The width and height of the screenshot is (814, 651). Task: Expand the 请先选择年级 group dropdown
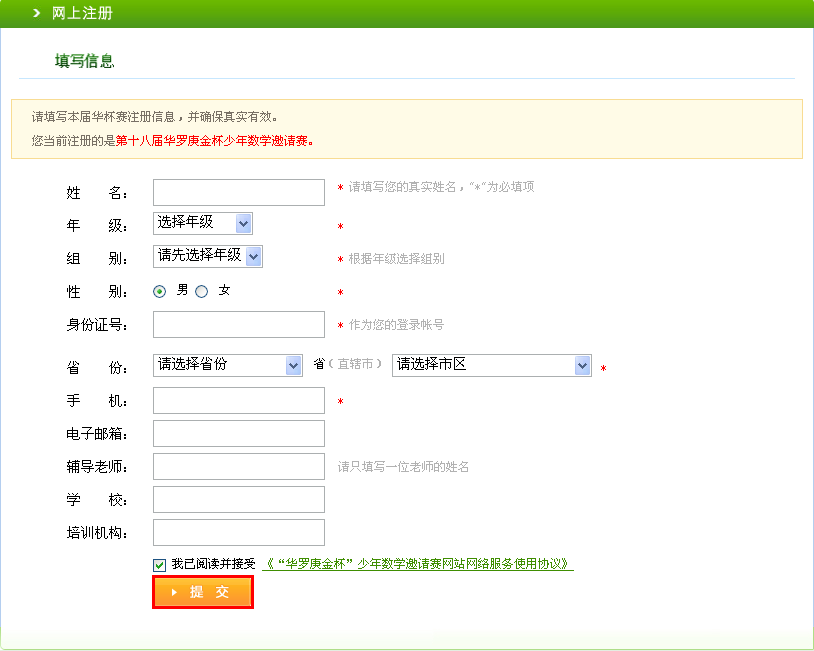tap(207, 256)
